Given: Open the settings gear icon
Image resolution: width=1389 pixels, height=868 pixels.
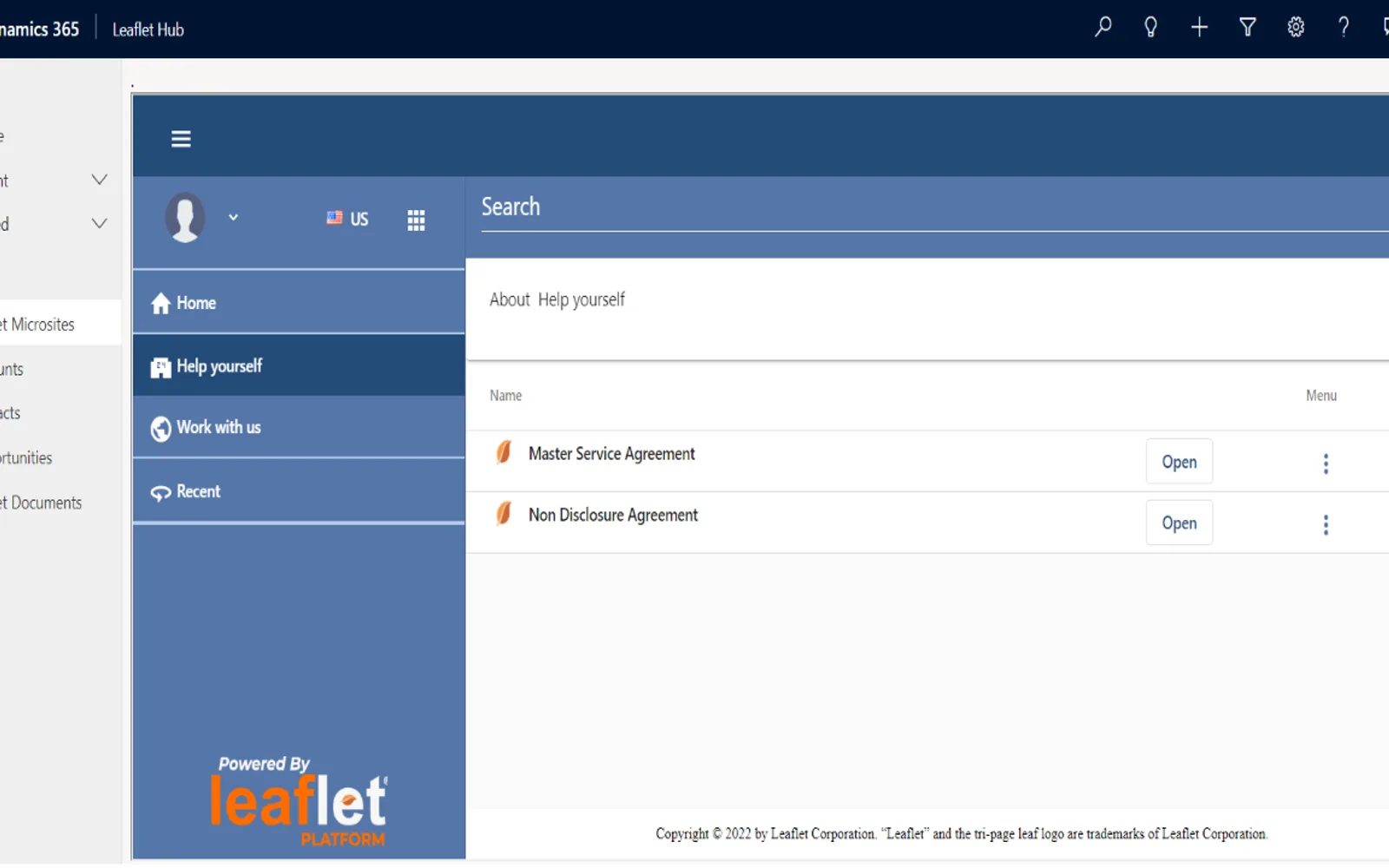Looking at the screenshot, I should [1295, 28].
